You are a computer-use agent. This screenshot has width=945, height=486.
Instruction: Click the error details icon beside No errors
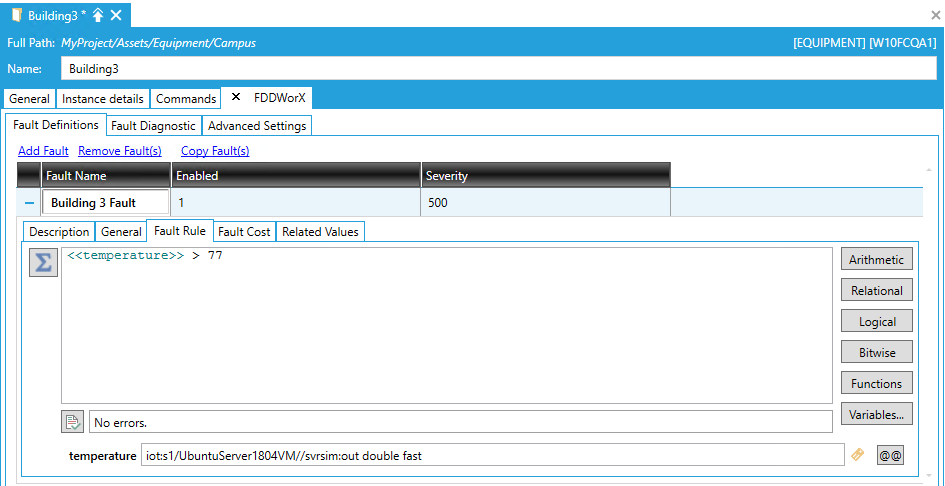(x=72, y=422)
